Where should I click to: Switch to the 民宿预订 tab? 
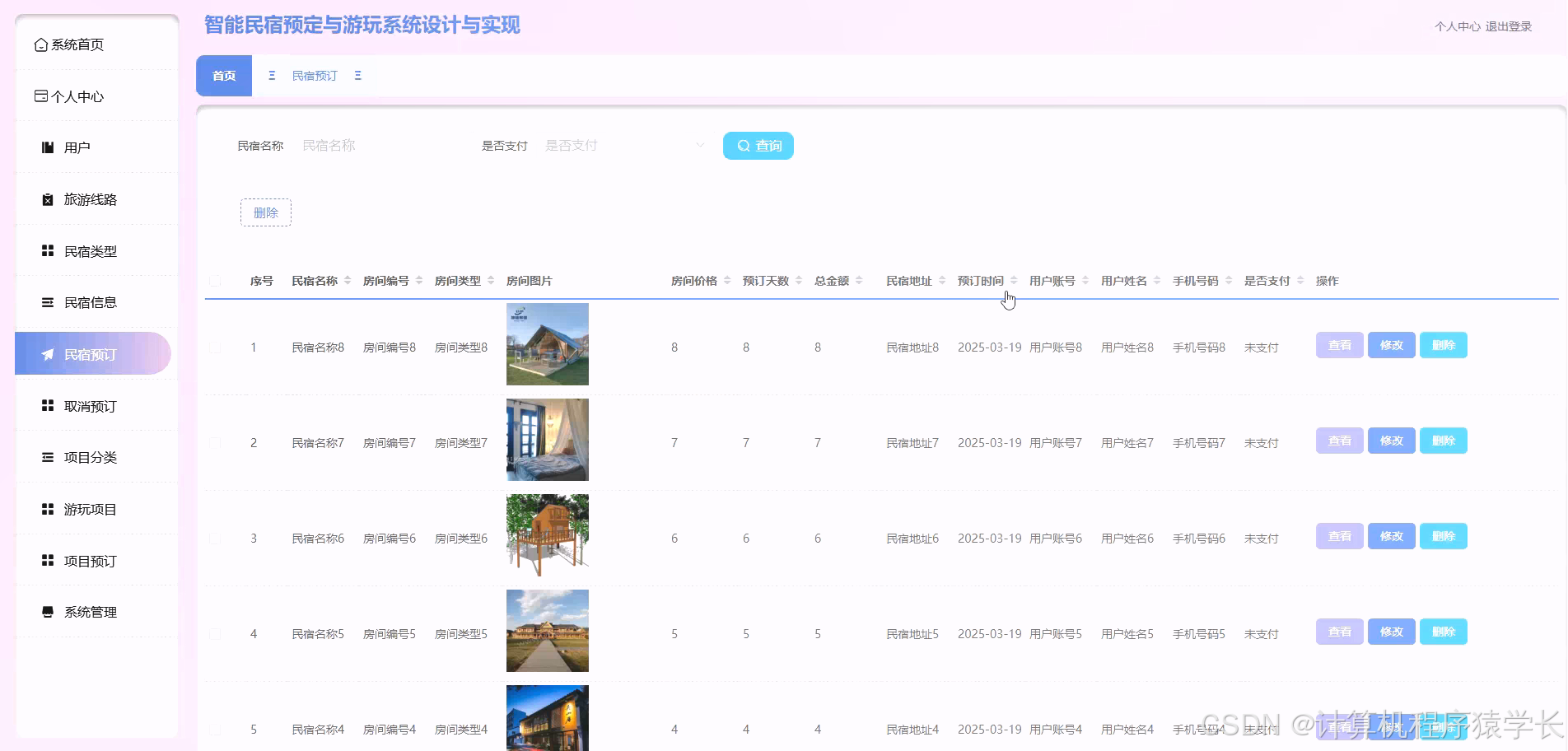314,75
